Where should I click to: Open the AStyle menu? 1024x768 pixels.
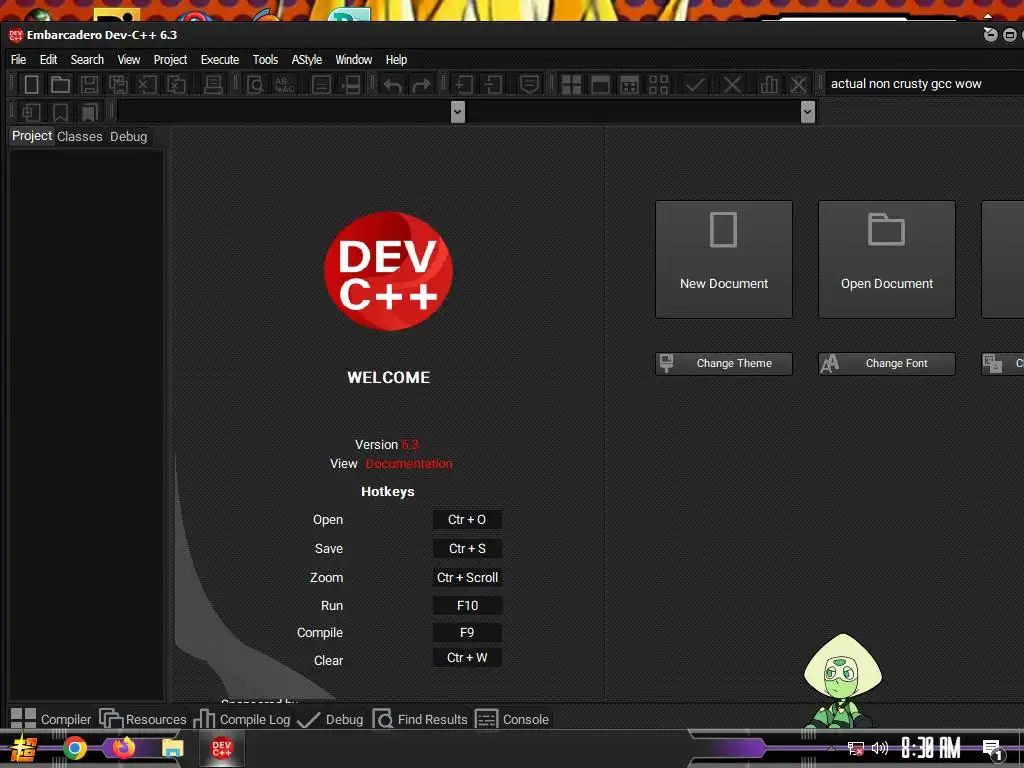(x=306, y=59)
